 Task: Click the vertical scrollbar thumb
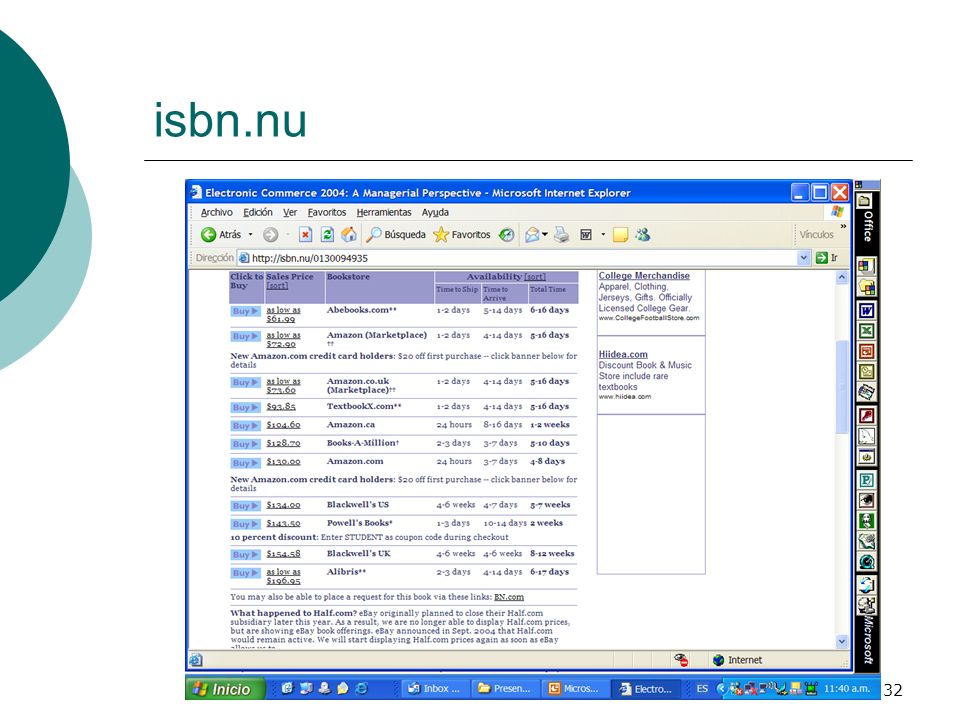[842, 386]
